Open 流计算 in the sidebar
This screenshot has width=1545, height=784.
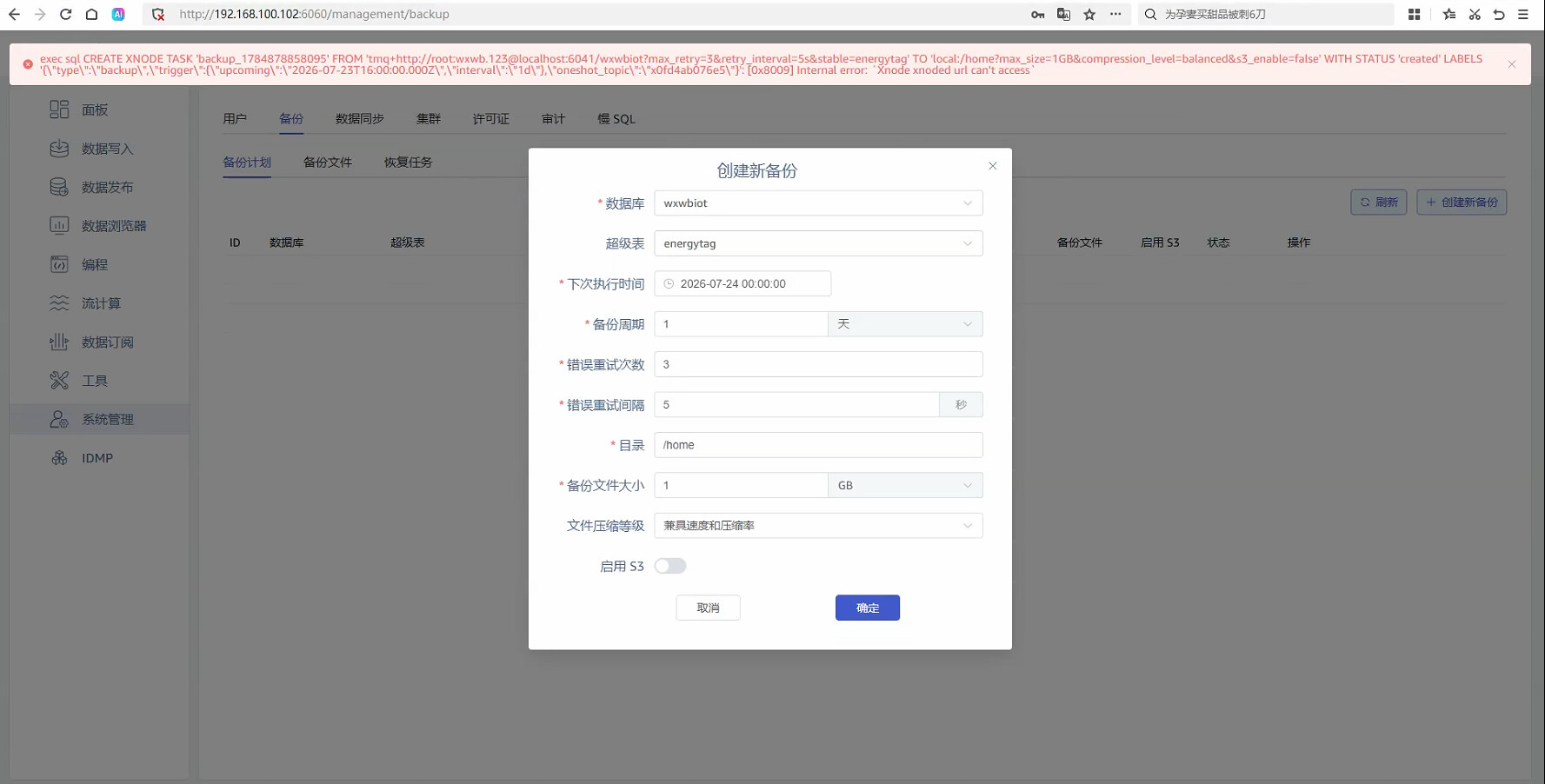[99, 303]
